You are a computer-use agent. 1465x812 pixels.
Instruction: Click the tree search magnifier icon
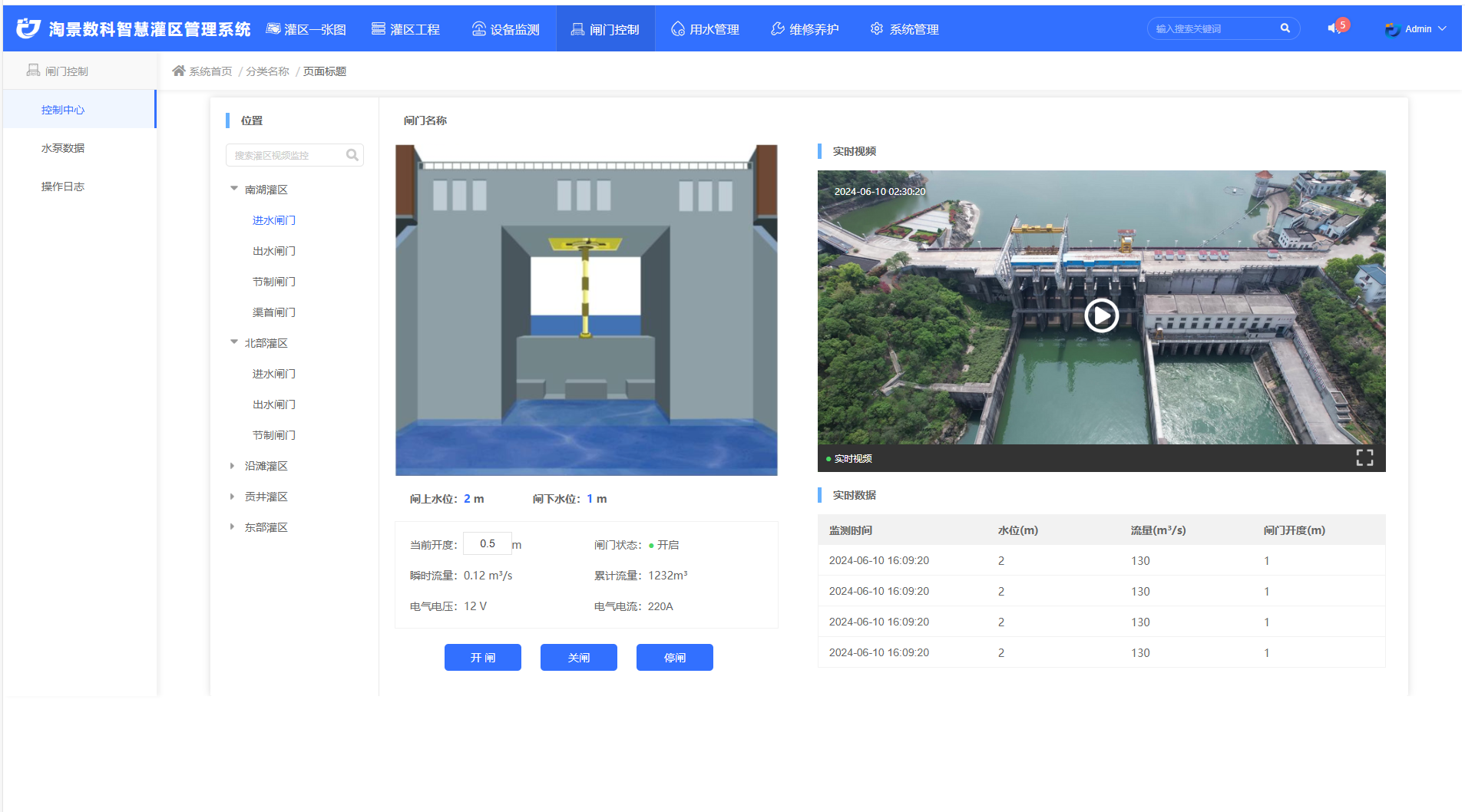pos(352,155)
